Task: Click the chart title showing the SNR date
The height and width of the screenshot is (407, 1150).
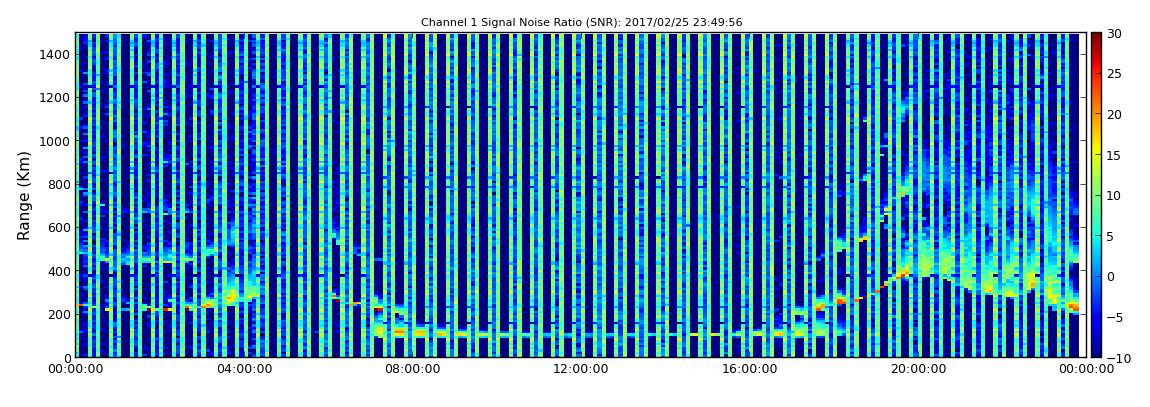Action: (582, 23)
